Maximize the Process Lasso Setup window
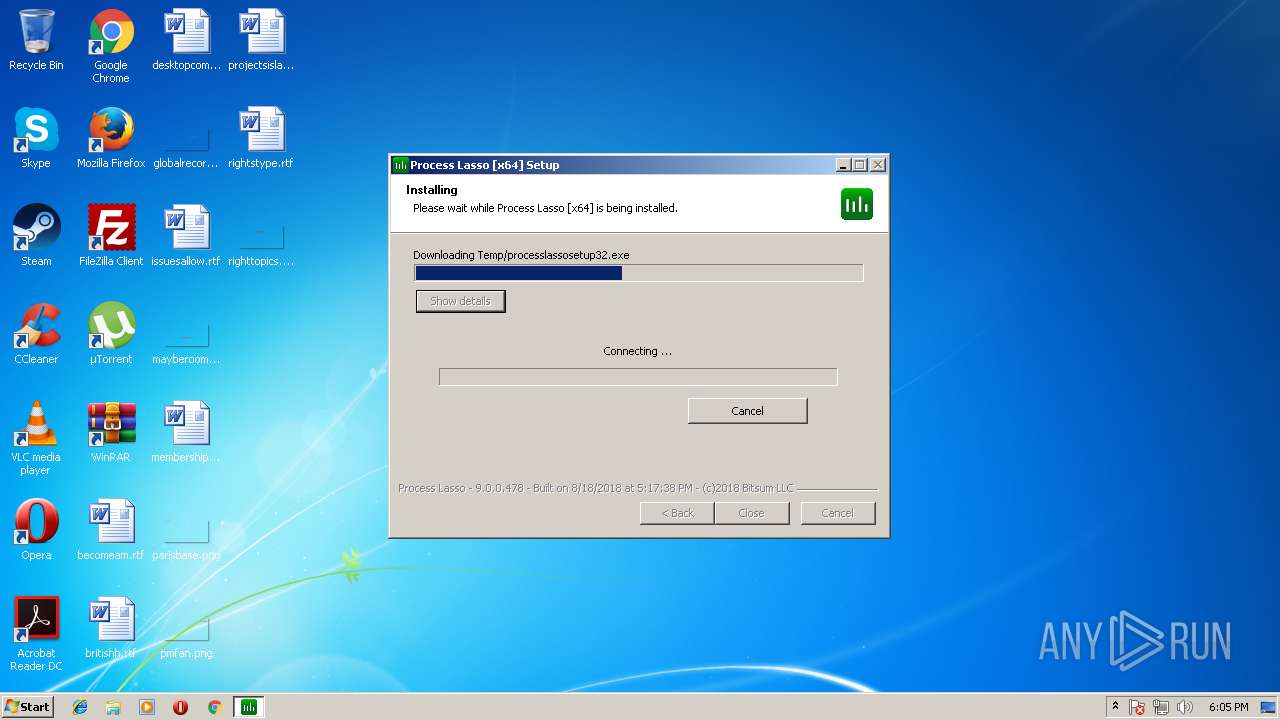1280x720 pixels. tap(860, 165)
